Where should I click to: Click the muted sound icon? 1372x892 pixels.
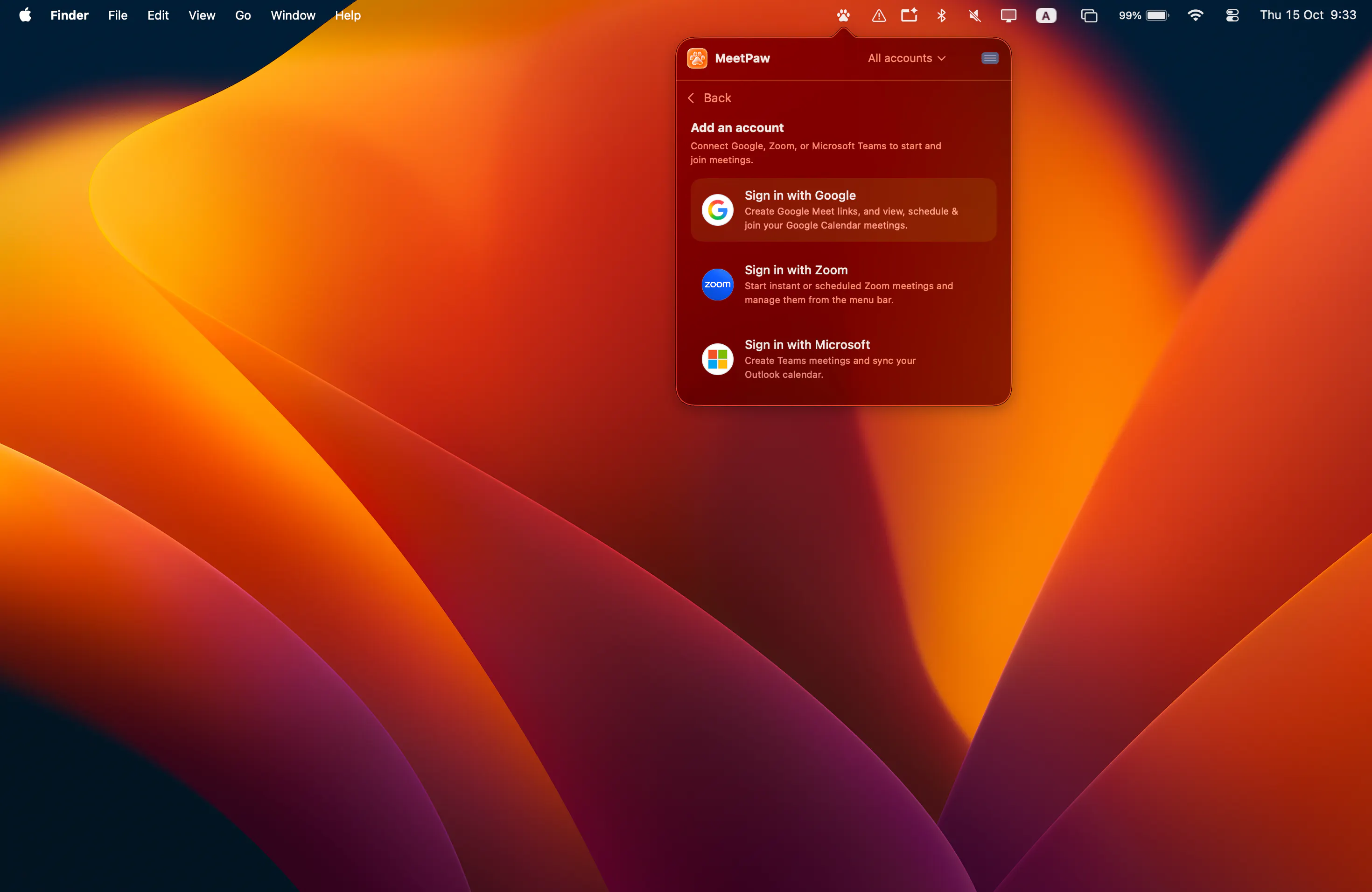point(974,15)
